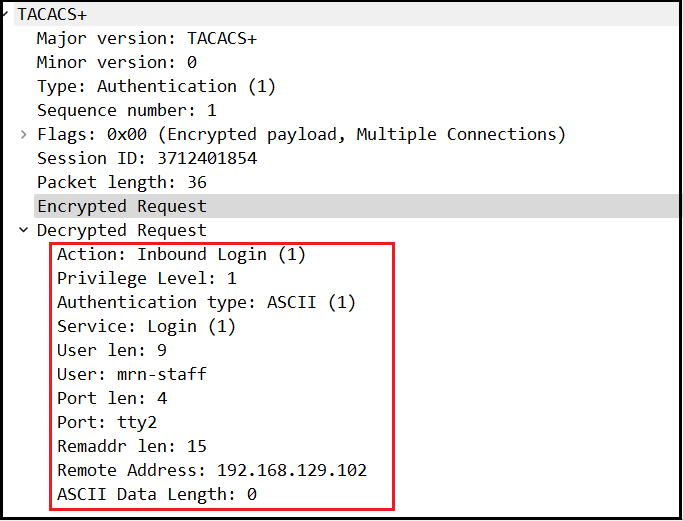The width and height of the screenshot is (683, 521).
Task: Select the Minor version: 0 row
Action: [116, 63]
